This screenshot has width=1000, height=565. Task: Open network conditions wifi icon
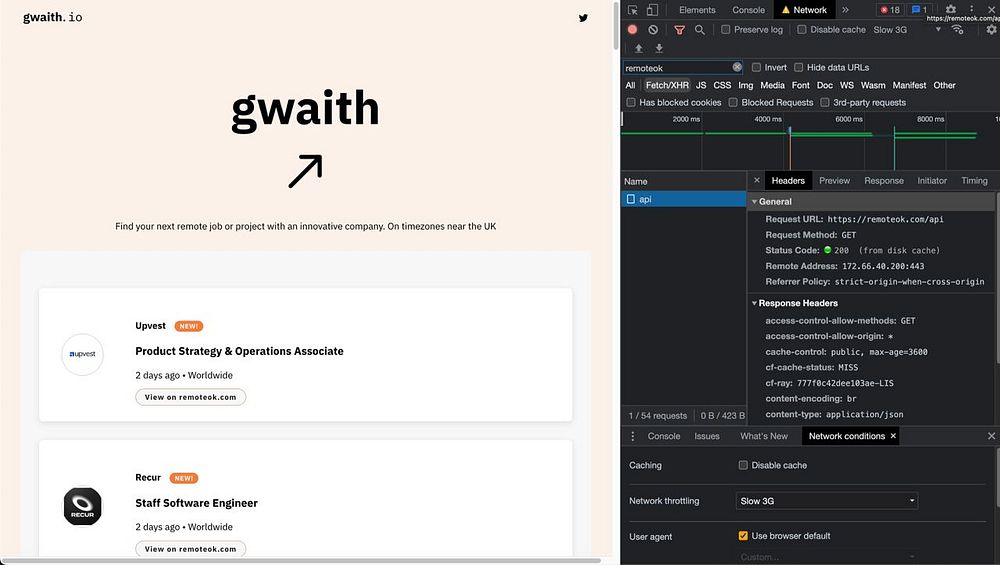click(x=957, y=29)
